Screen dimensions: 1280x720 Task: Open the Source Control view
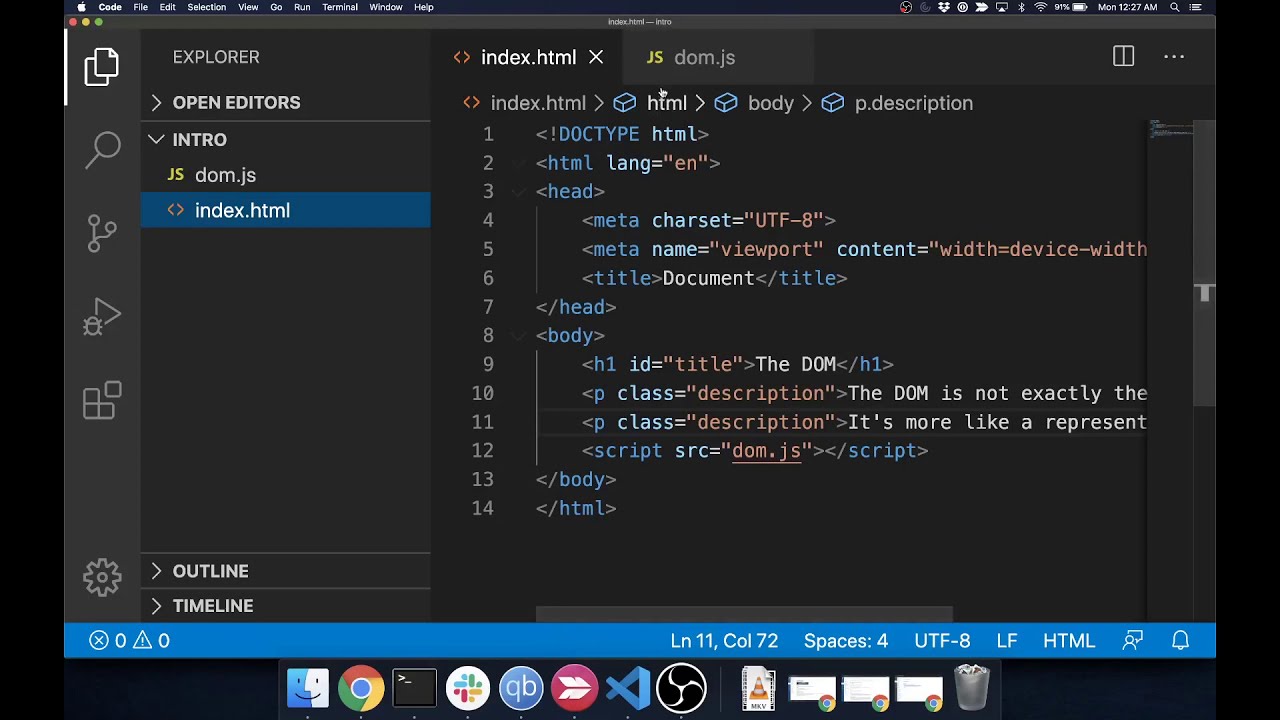click(102, 233)
